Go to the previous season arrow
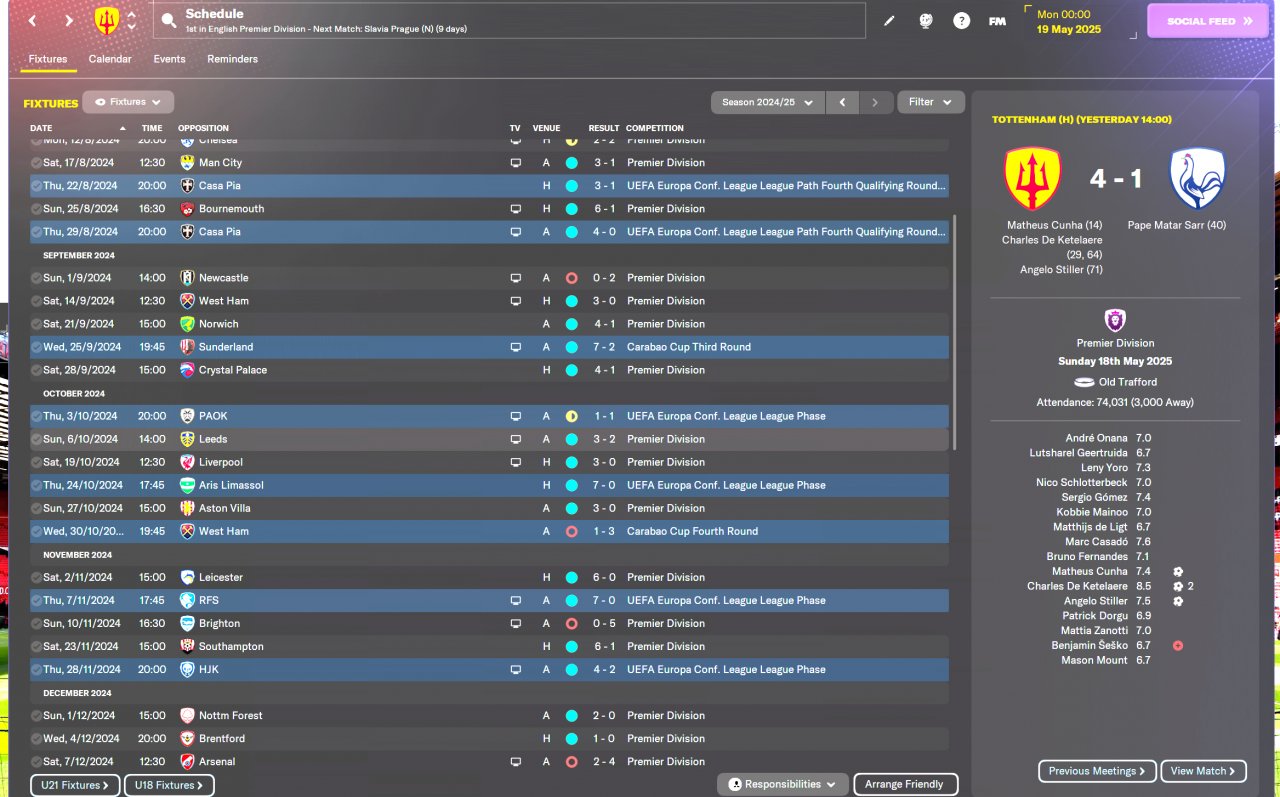Viewport: 1280px width, 797px height. coord(842,102)
